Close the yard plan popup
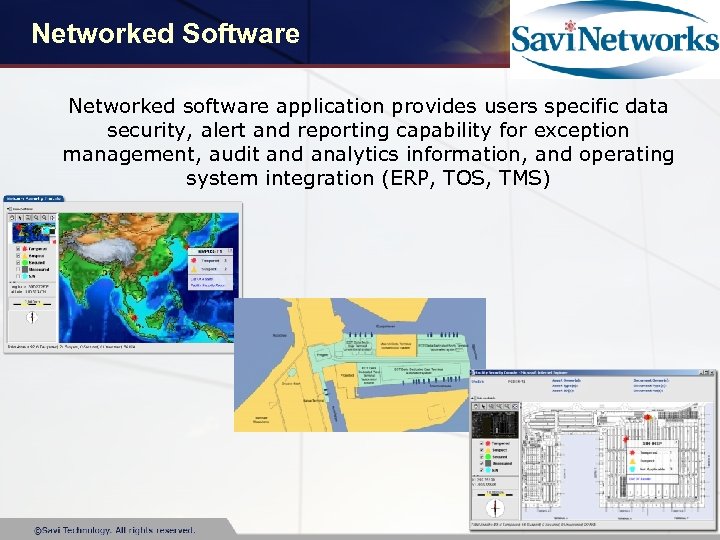This screenshot has width=720, height=540. click(x=676, y=442)
